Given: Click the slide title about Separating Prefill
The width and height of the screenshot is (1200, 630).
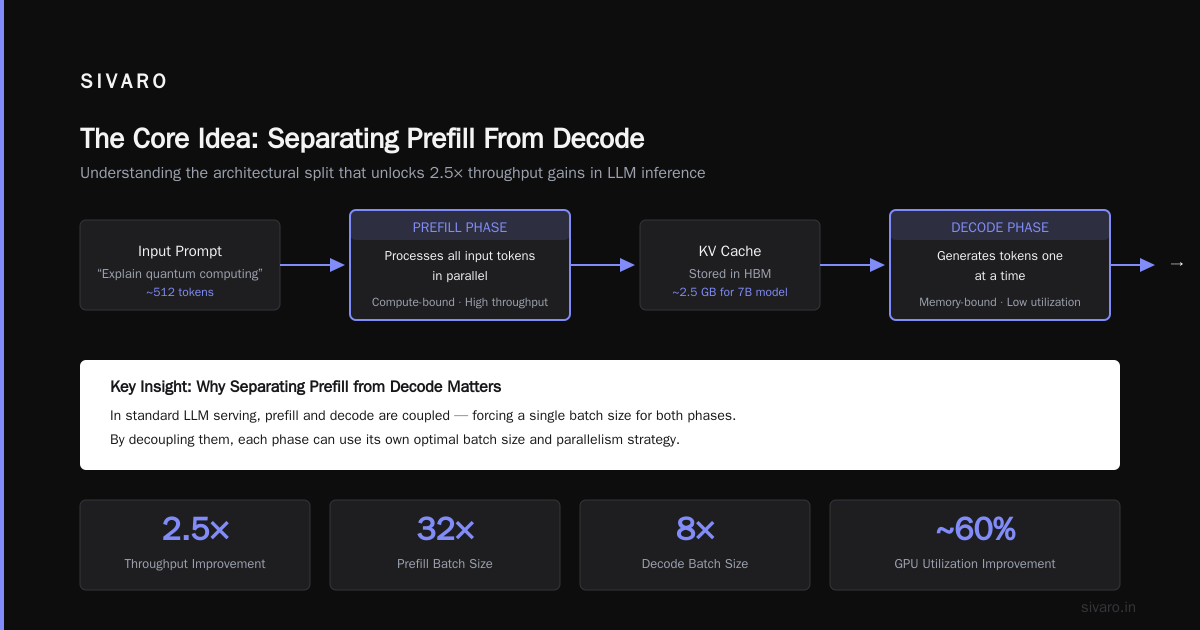Looking at the screenshot, I should click(x=362, y=138).
